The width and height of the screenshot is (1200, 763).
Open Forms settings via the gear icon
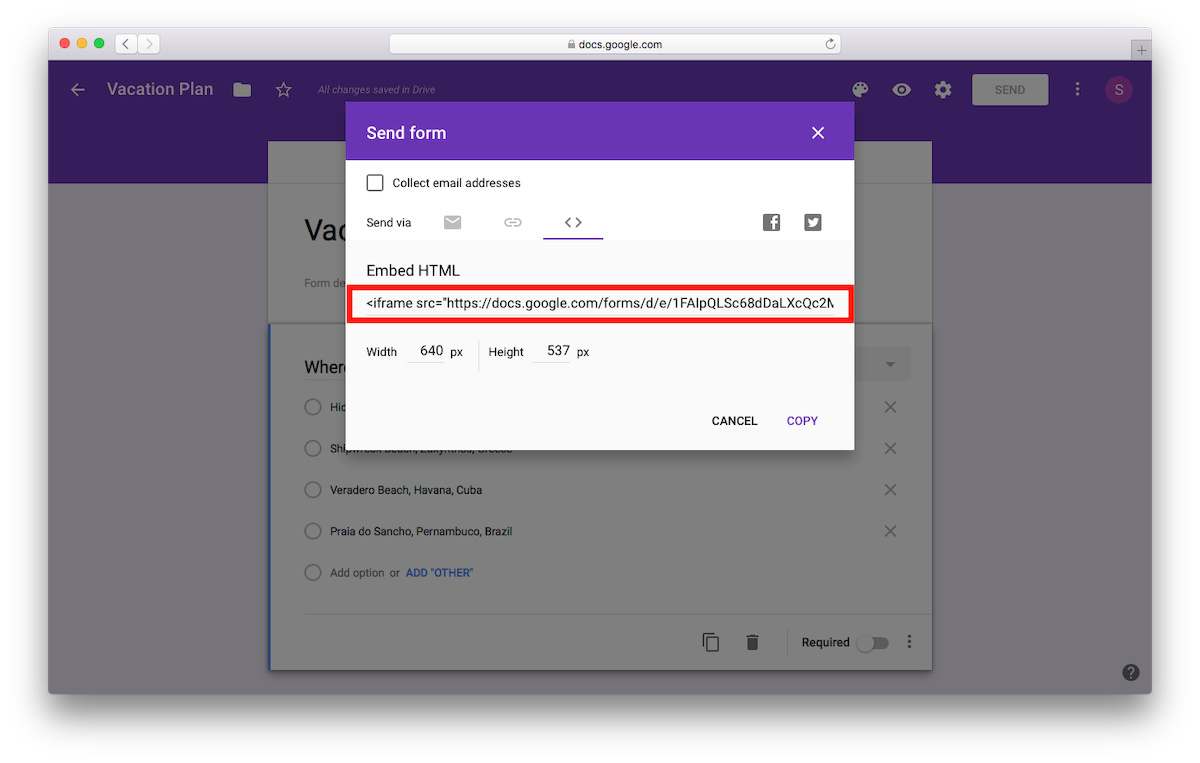[x=942, y=89]
